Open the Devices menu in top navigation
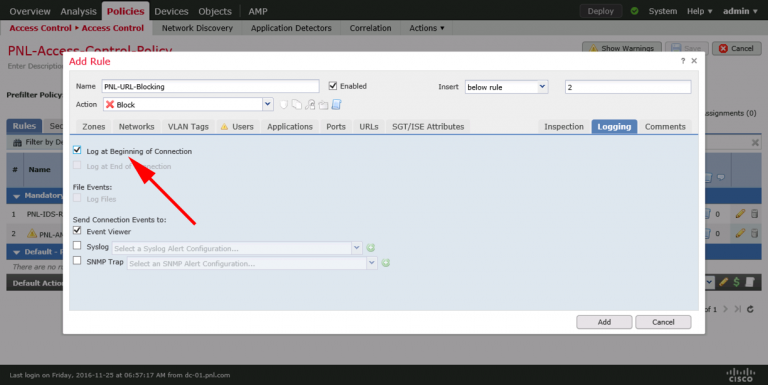Viewport: 768px width, 385px height. pos(171,11)
